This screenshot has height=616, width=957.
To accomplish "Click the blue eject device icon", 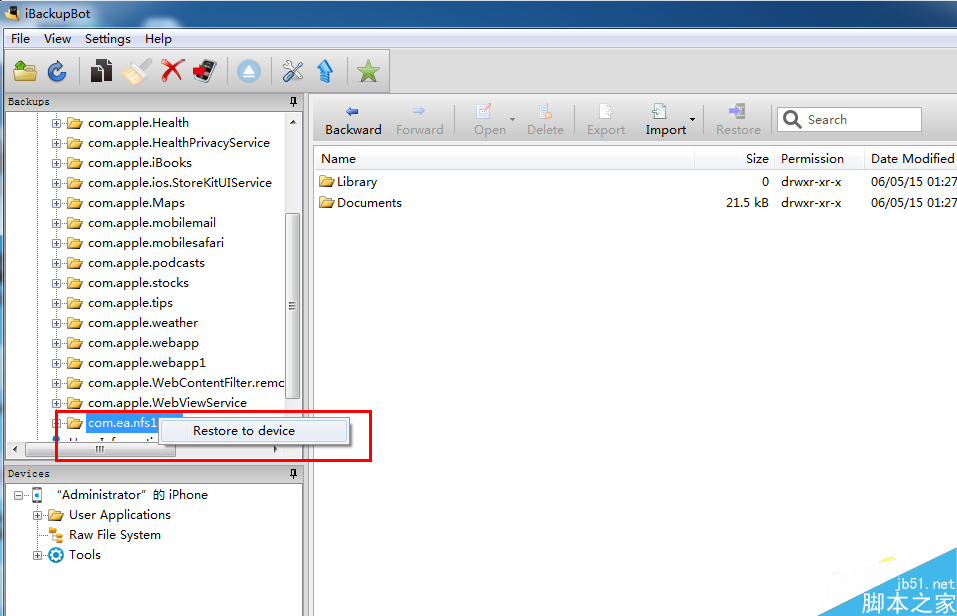I will (x=249, y=71).
